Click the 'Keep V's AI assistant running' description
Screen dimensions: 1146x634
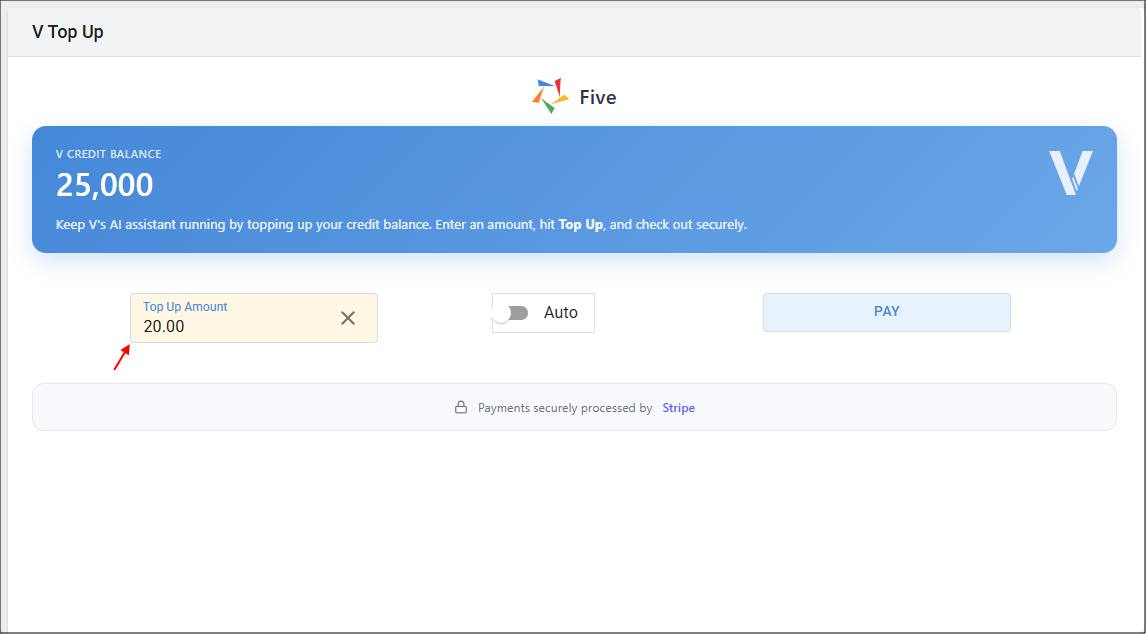click(x=401, y=224)
